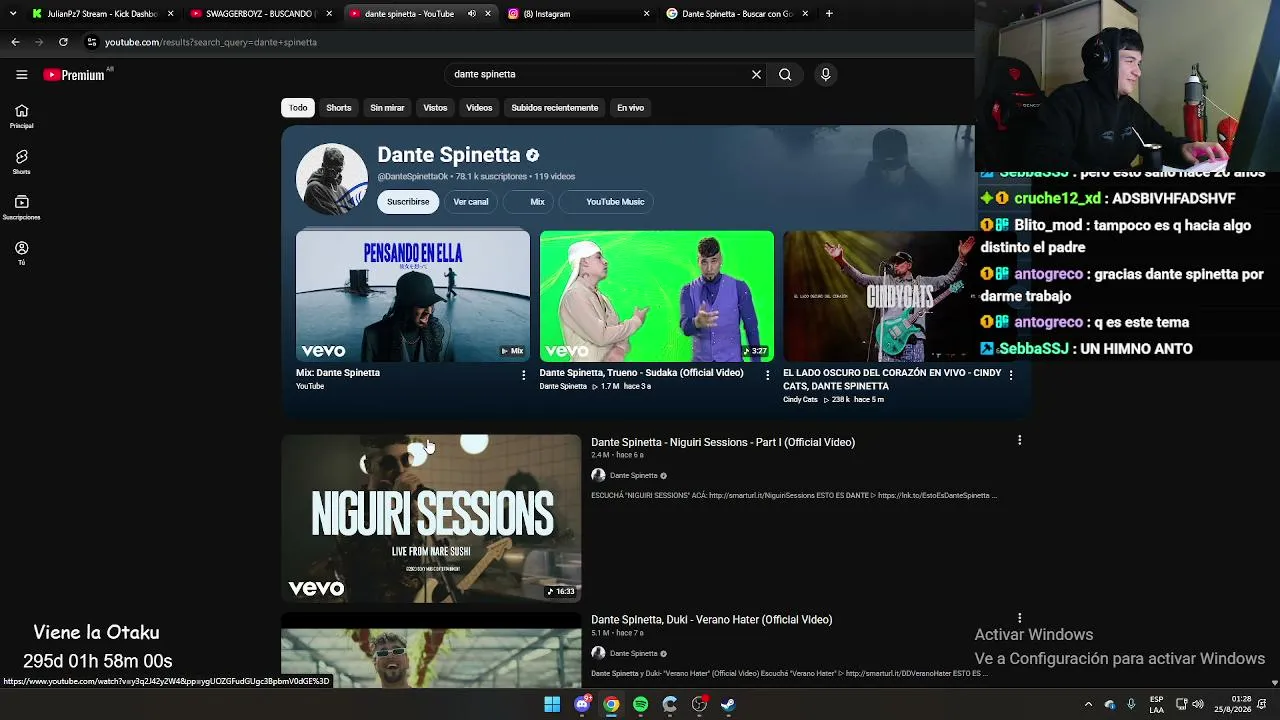Subscribe to Dante Spinetta with Suscribirse
This screenshot has width=1280, height=720.
(408, 202)
